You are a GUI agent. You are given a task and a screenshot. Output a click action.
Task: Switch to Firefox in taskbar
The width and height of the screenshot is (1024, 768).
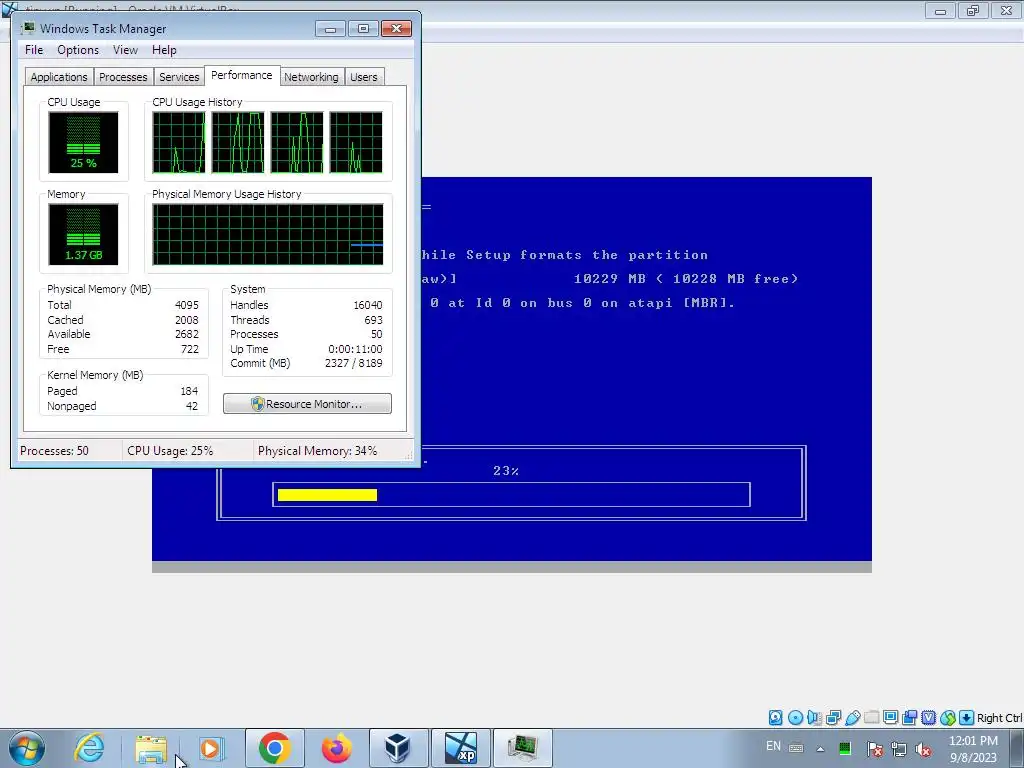(x=336, y=748)
